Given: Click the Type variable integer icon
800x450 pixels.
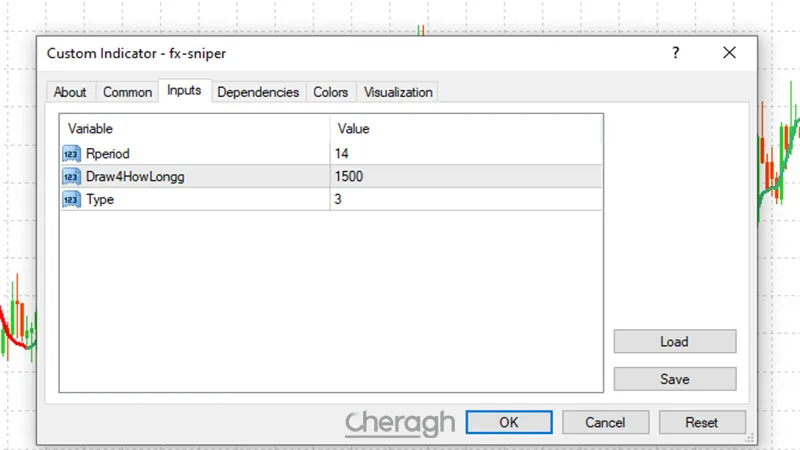Looking at the screenshot, I should pos(71,200).
